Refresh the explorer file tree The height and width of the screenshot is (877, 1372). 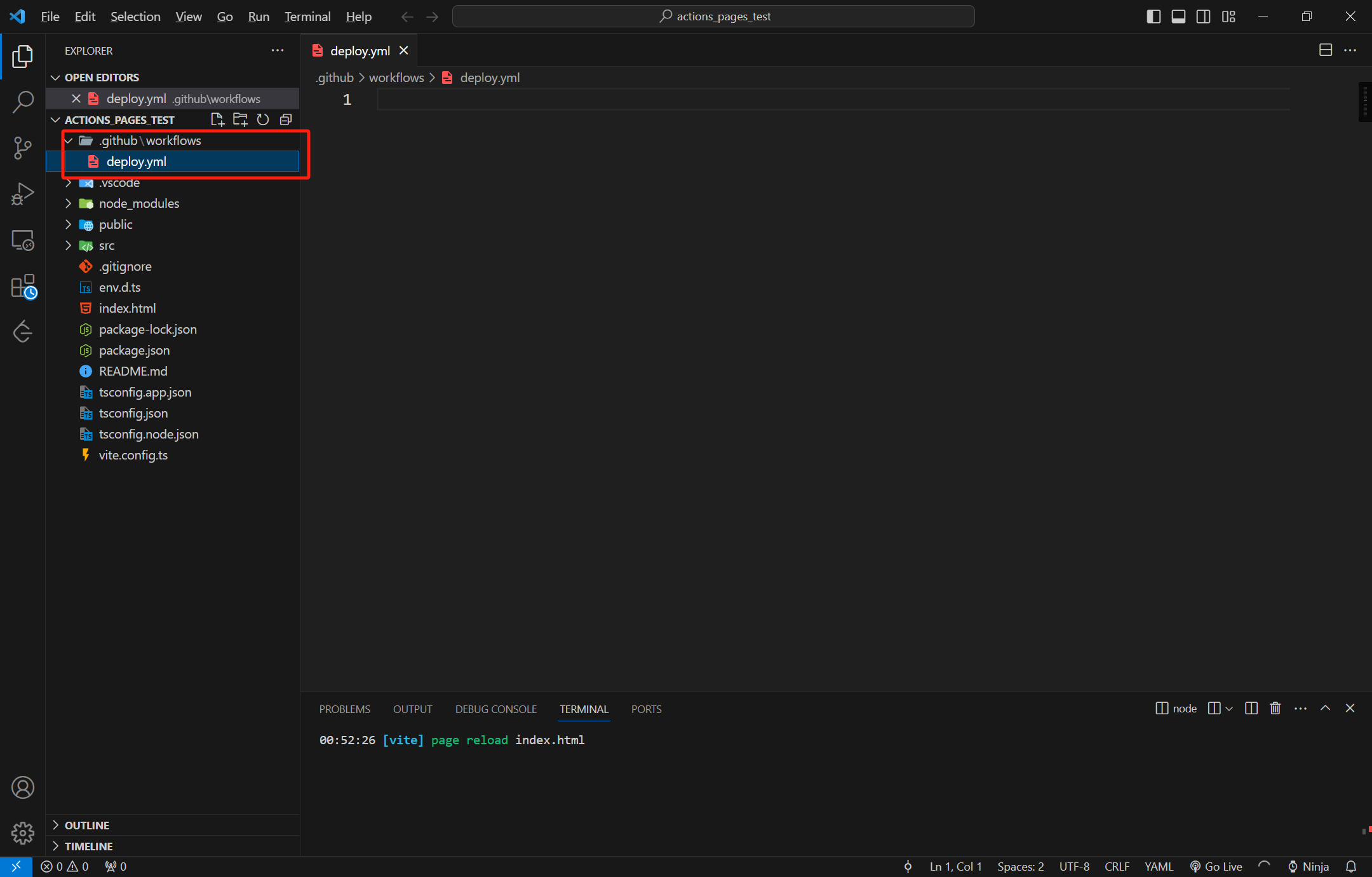[x=263, y=119]
